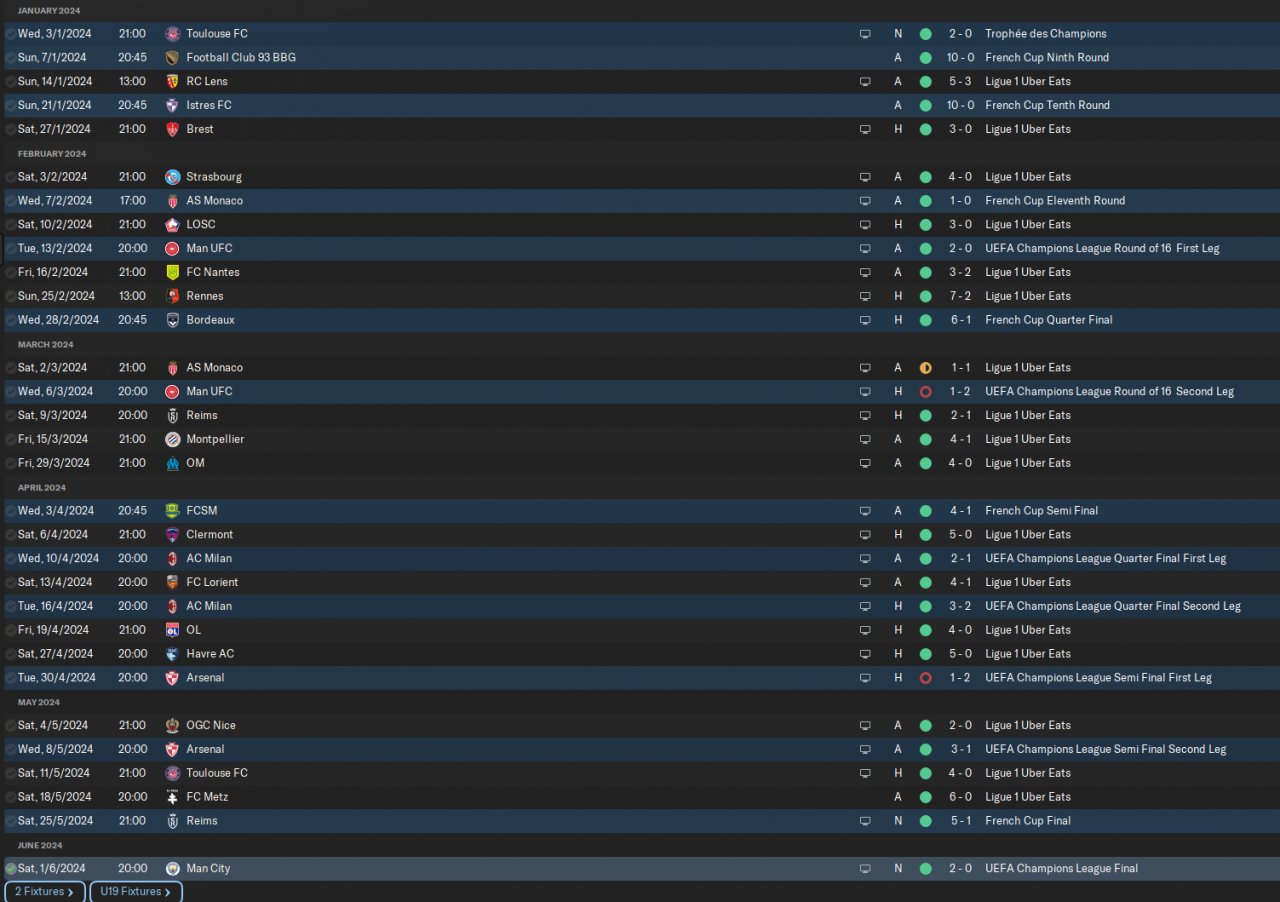Open Football Club 93 BBG club badge
The width and height of the screenshot is (1280, 902).
(172, 58)
